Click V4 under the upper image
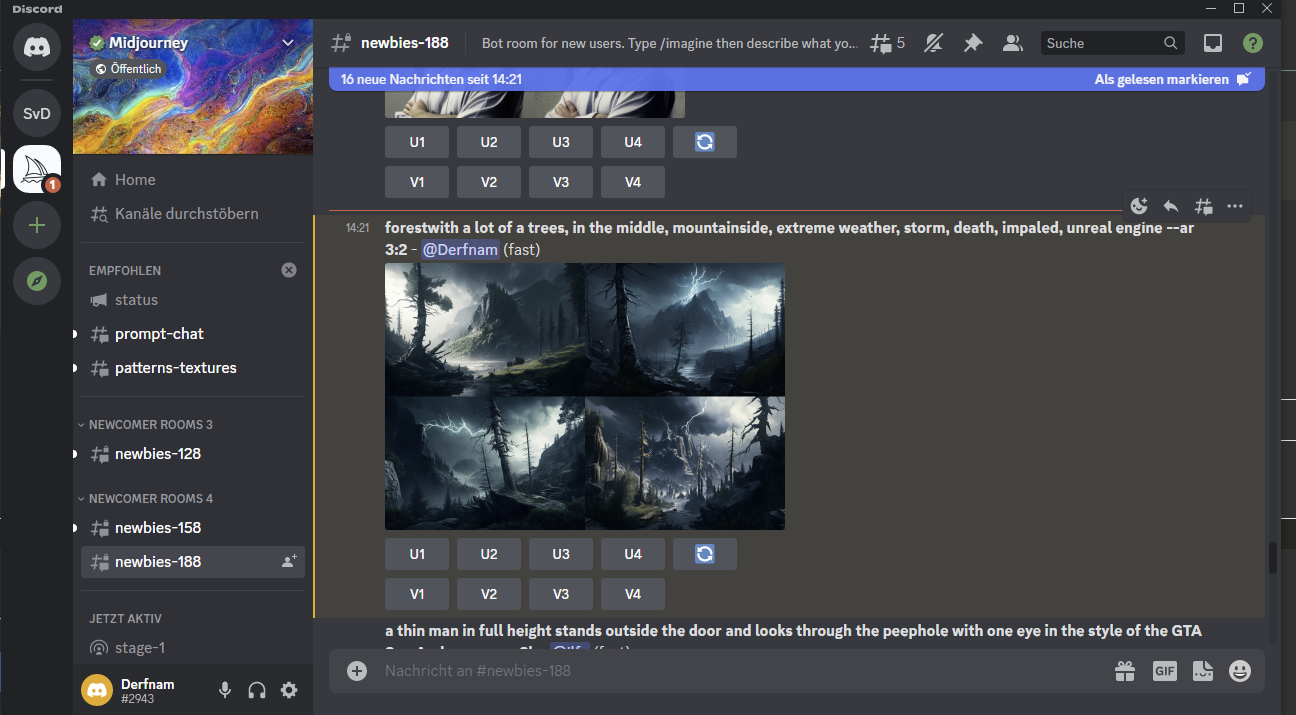1296x715 pixels. click(633, 182)
